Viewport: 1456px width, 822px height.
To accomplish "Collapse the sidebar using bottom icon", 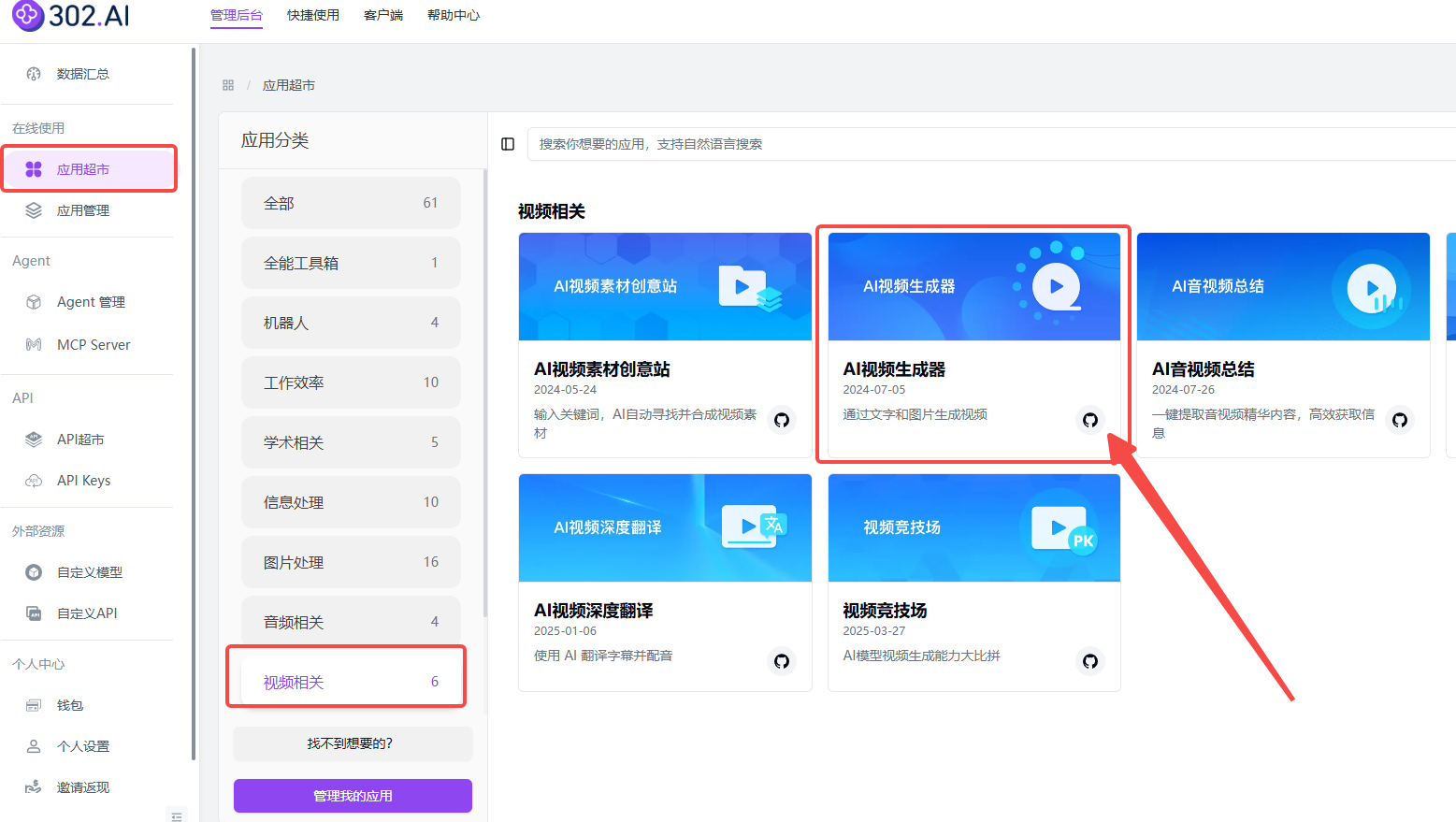I will [177, 815].
